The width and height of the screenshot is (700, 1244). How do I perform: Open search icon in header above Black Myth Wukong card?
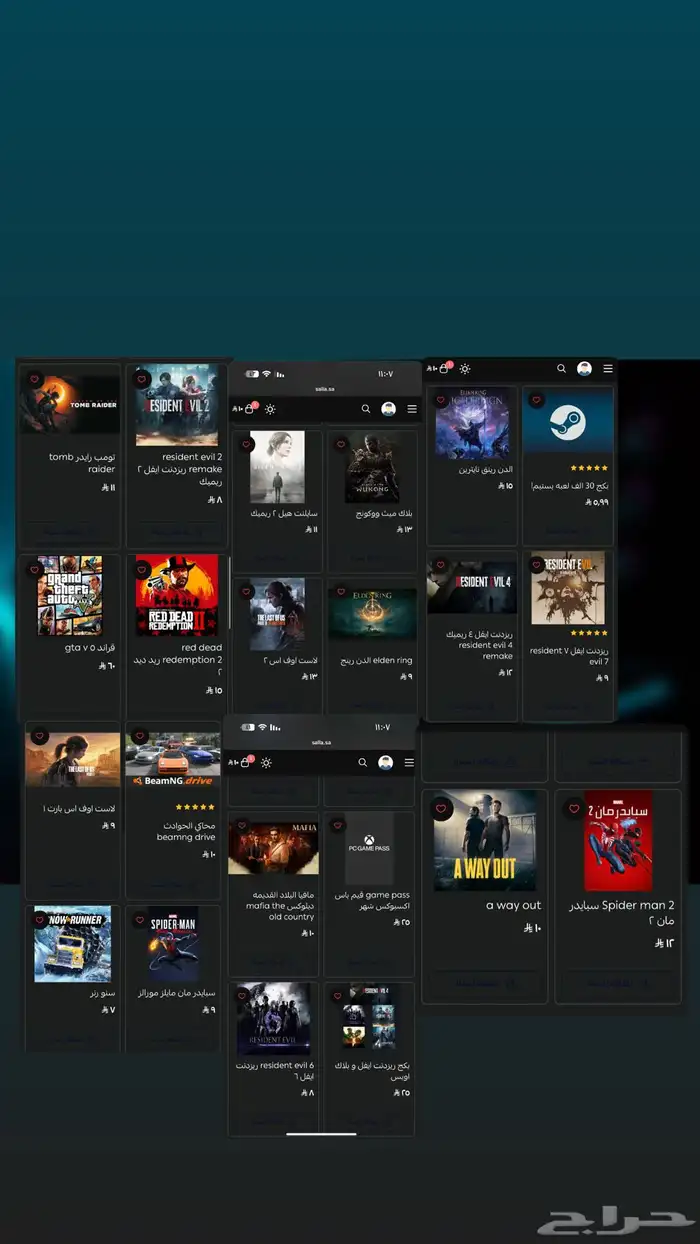(366, 409)
